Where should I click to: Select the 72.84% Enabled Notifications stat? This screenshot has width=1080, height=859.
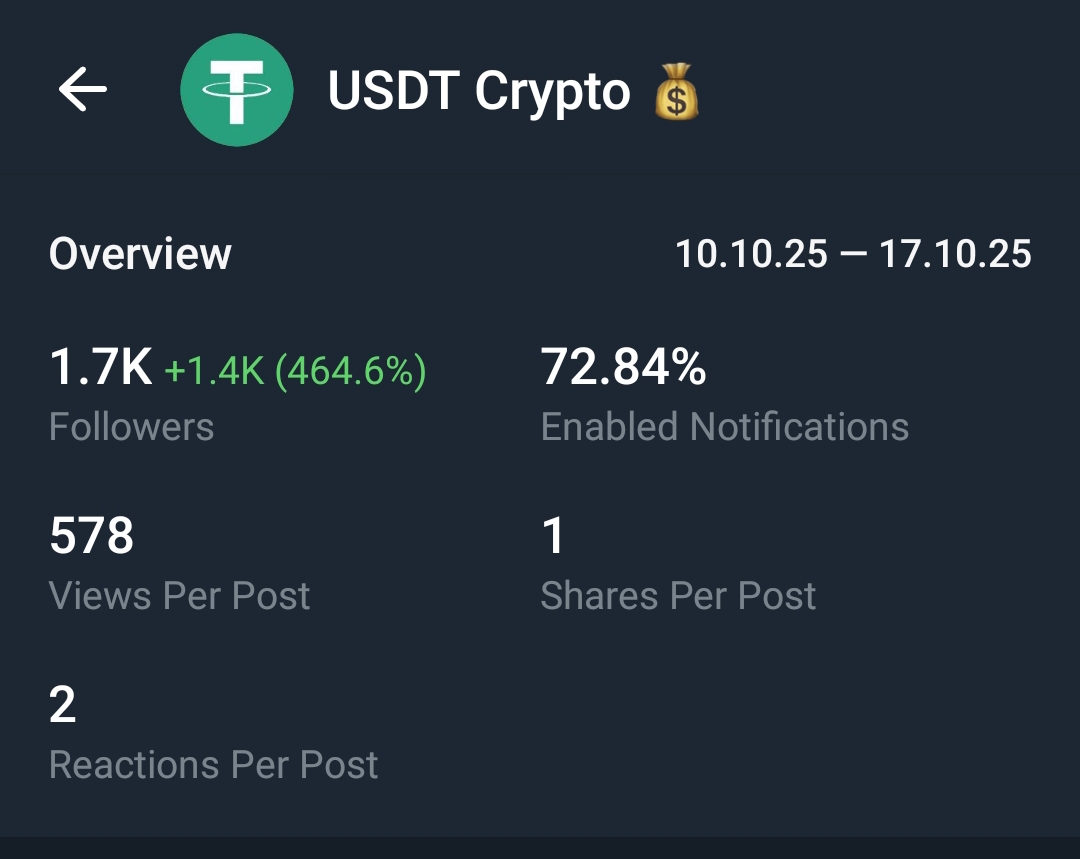(622, 368)
